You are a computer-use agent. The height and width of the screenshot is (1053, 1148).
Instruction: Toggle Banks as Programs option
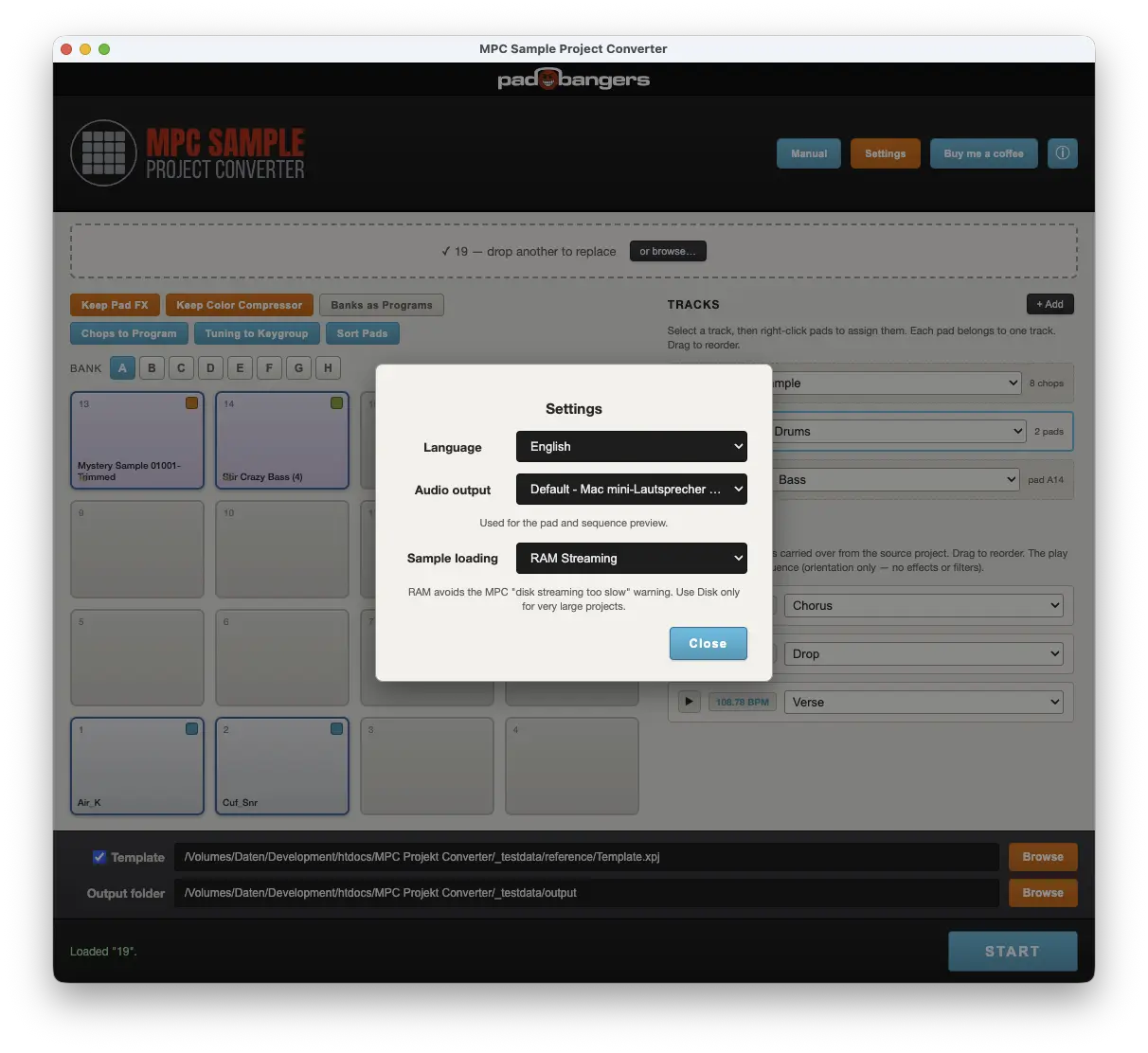coord(382,305)
